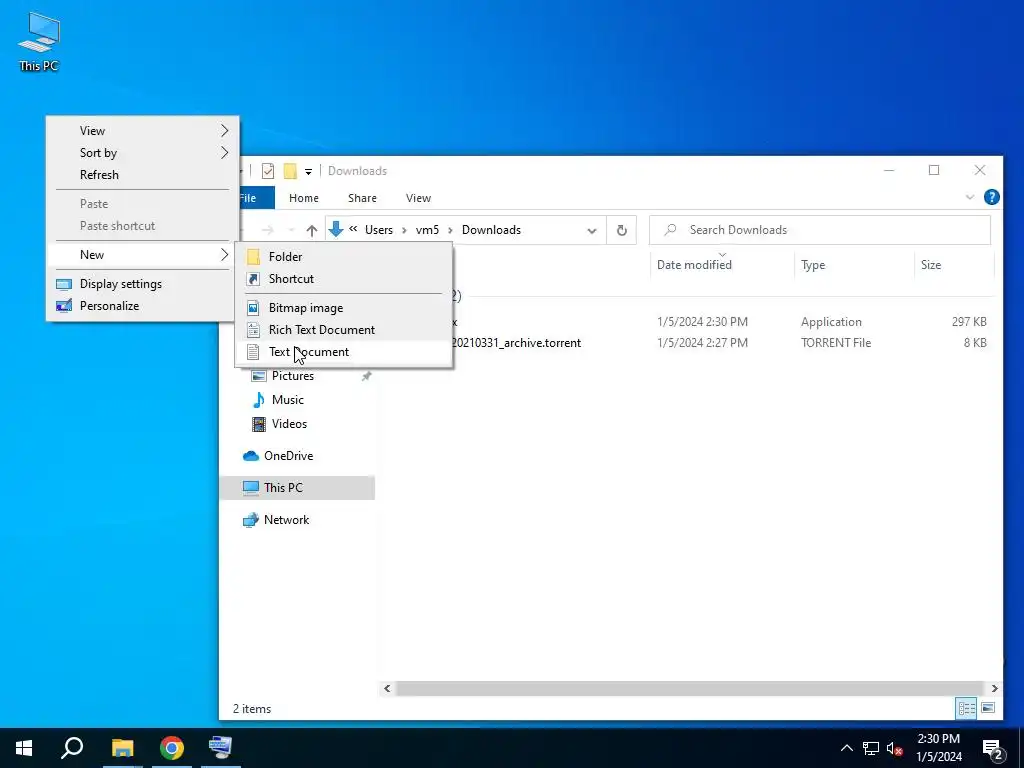
Task: Choose Shortcut in New submenu
Action: (344, 279)
